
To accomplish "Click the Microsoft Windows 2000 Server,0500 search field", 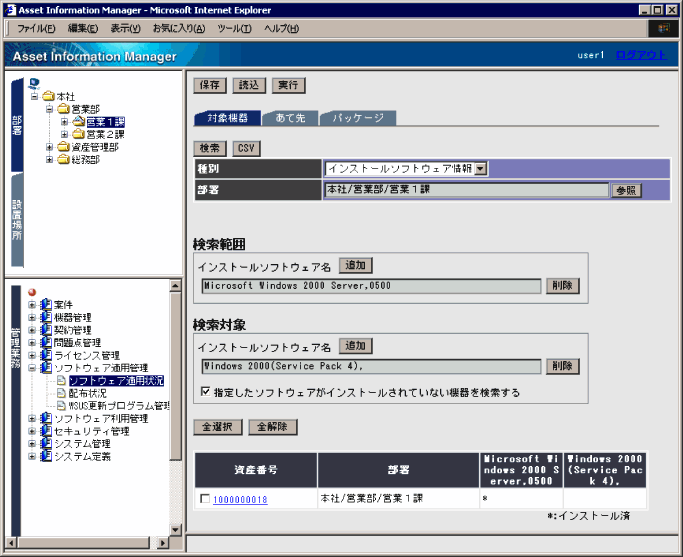I will tap(371, 286).
